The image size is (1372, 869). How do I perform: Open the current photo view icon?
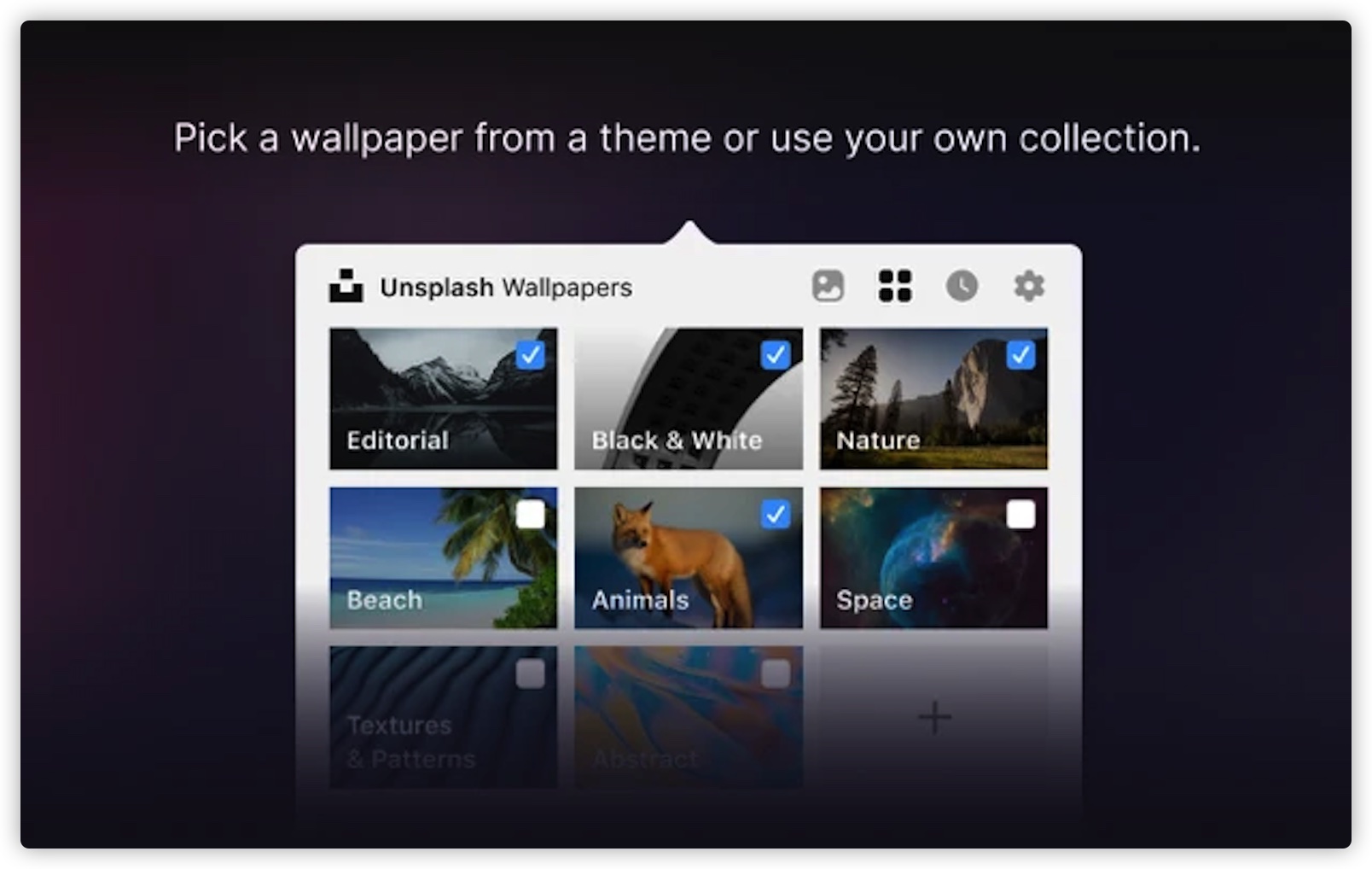827,287
